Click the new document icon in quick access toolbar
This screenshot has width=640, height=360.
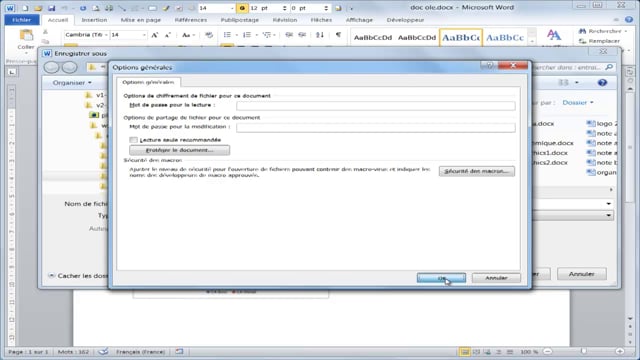pos(25,8)
